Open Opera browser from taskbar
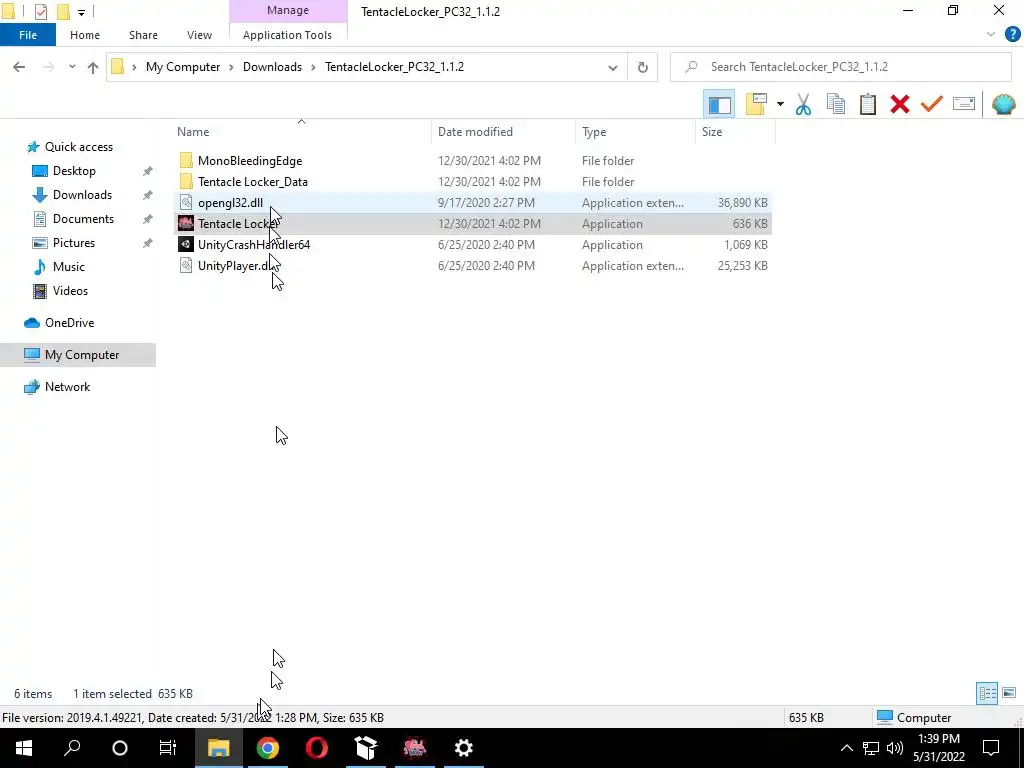 tap(317, 748)
